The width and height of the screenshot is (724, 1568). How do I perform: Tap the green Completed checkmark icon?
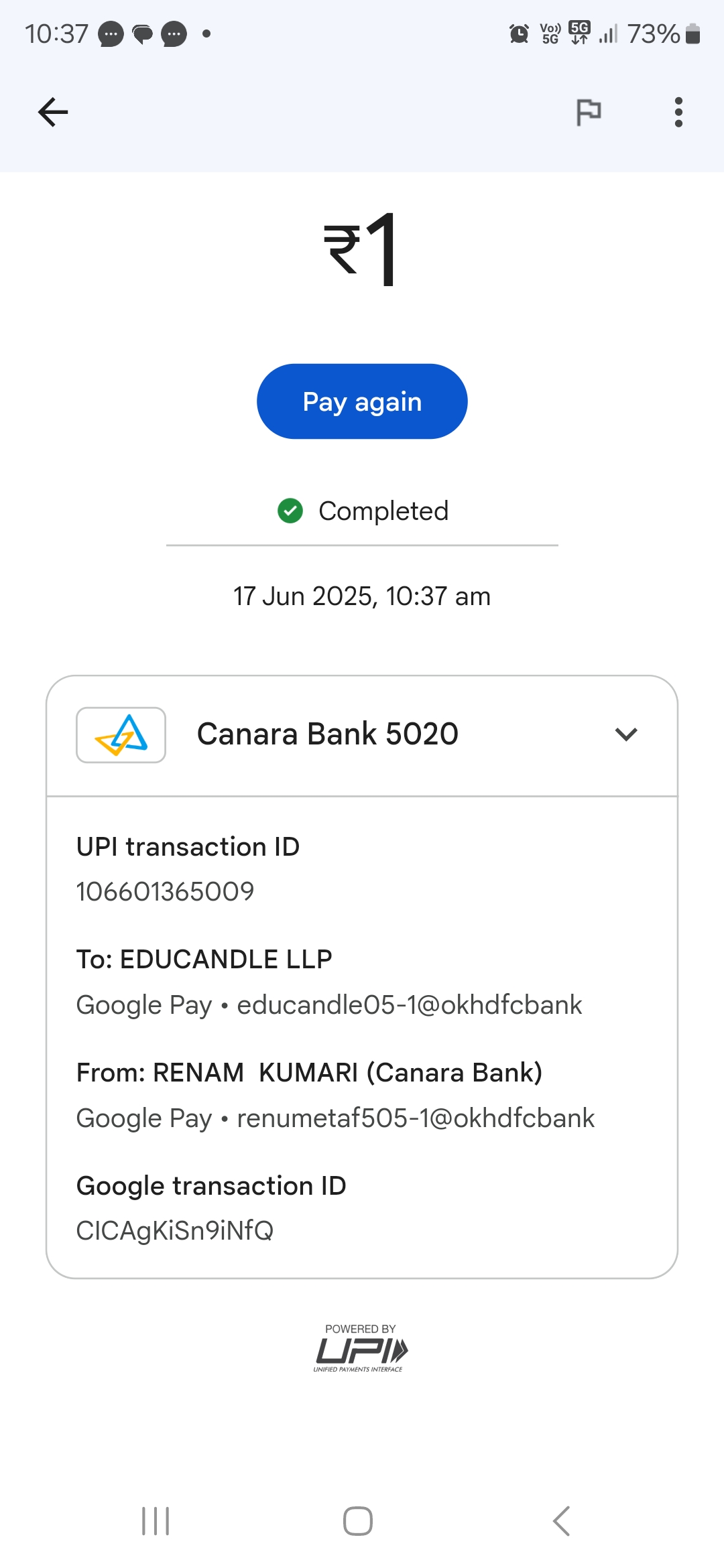coord(290,511)
